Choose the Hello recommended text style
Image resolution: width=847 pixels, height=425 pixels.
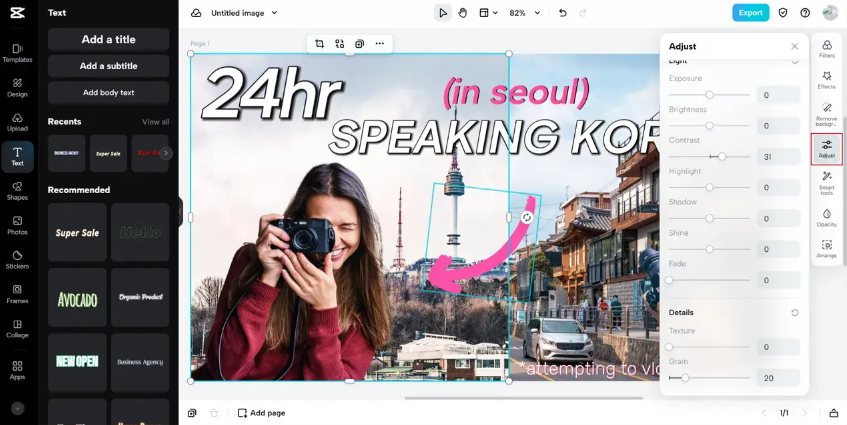[140, 233]
